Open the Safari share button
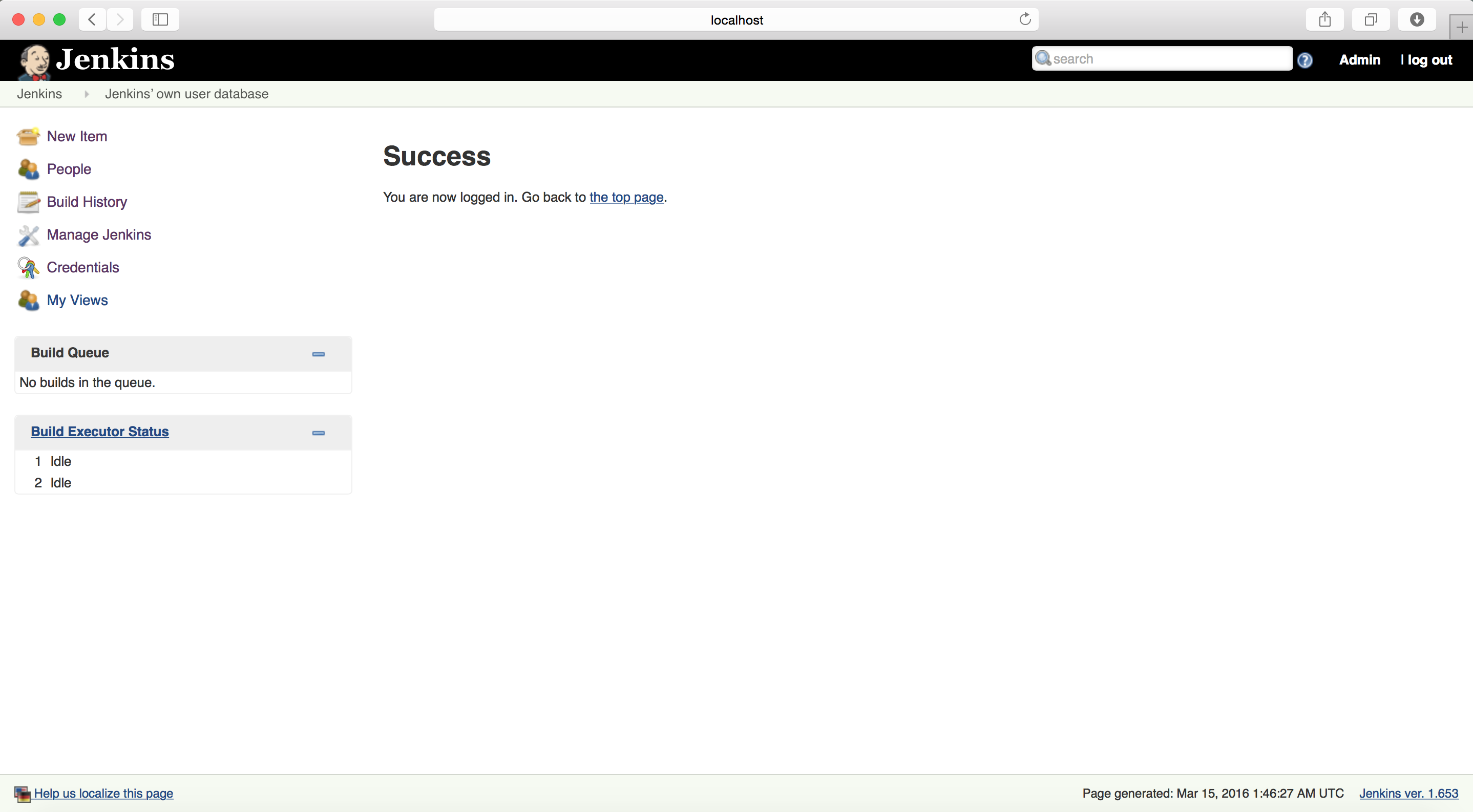Viewport: 1473px width, 812px height. (x=1324, y=19)
